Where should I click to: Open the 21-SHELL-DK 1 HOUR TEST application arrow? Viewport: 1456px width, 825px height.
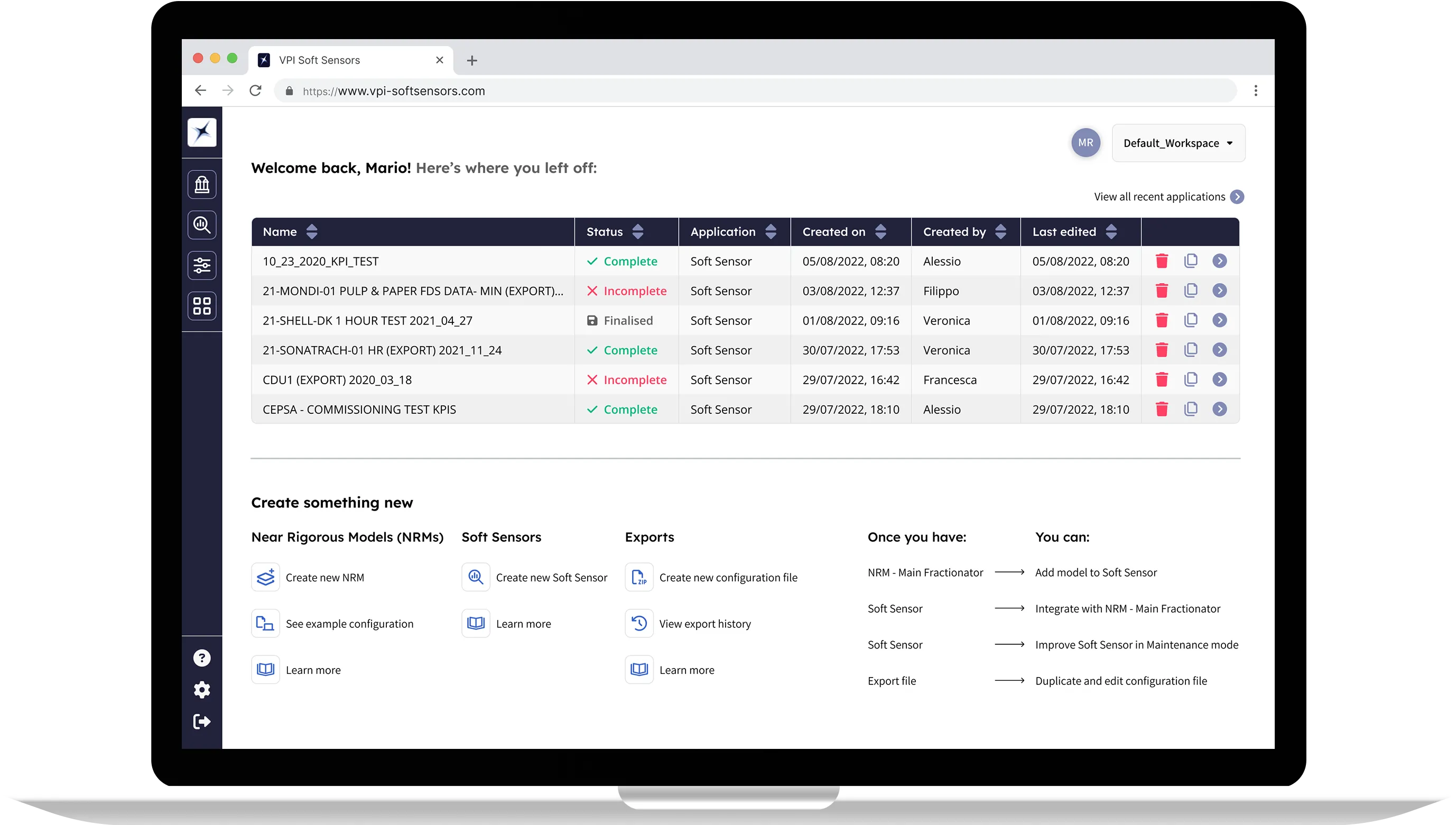pyautogui.click(x=1219, y=321)
